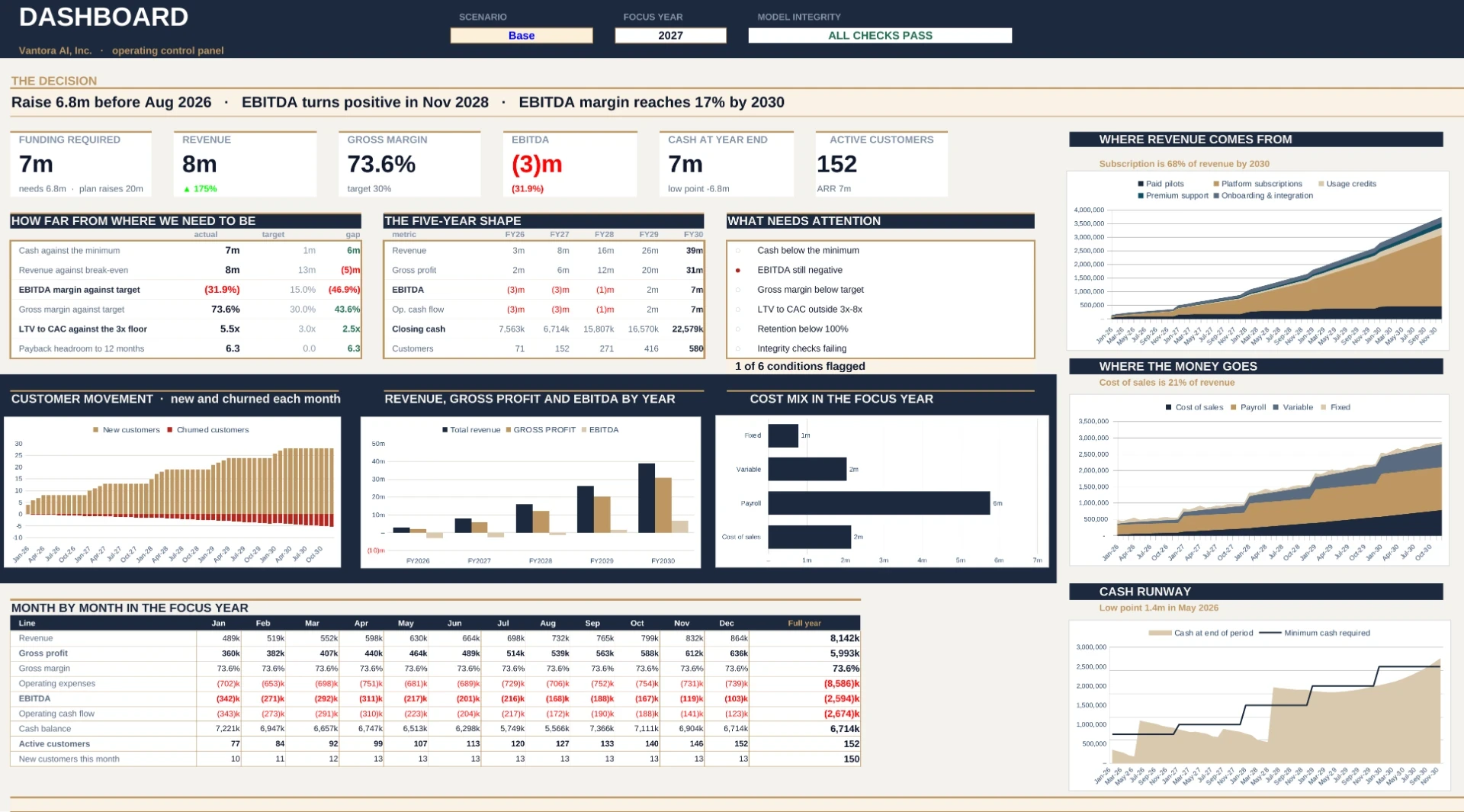Select the LTV to CAC against the 3x floor row
Screen dimensions: 1464x812
[x=186, y=329]
